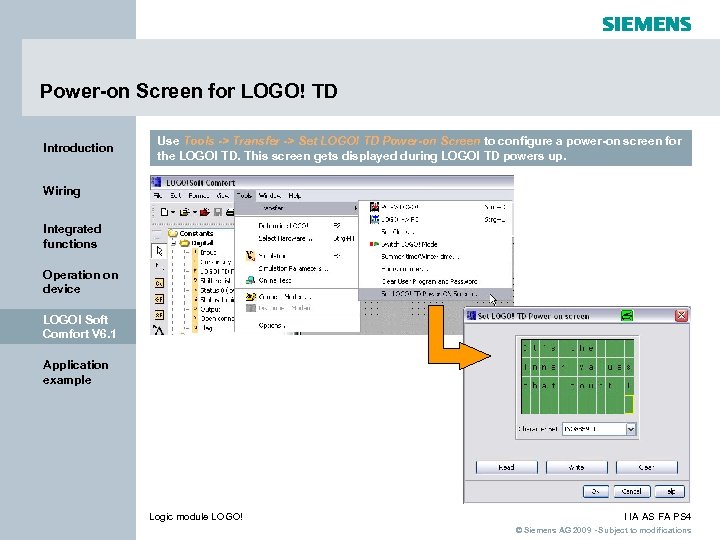This screenshot has height=540, width=720.
Task: Click the PC to LOGO! transfer icon
Action: [x=375, y=207]
